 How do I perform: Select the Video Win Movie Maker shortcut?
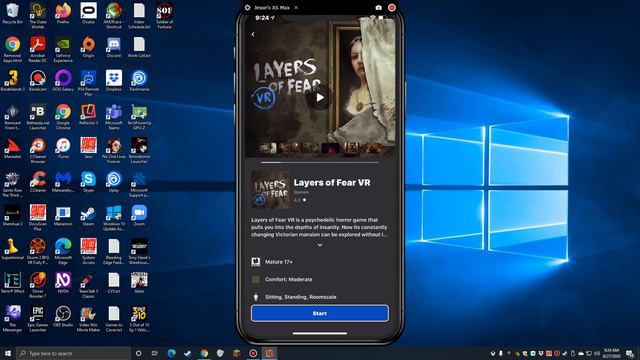89,319
